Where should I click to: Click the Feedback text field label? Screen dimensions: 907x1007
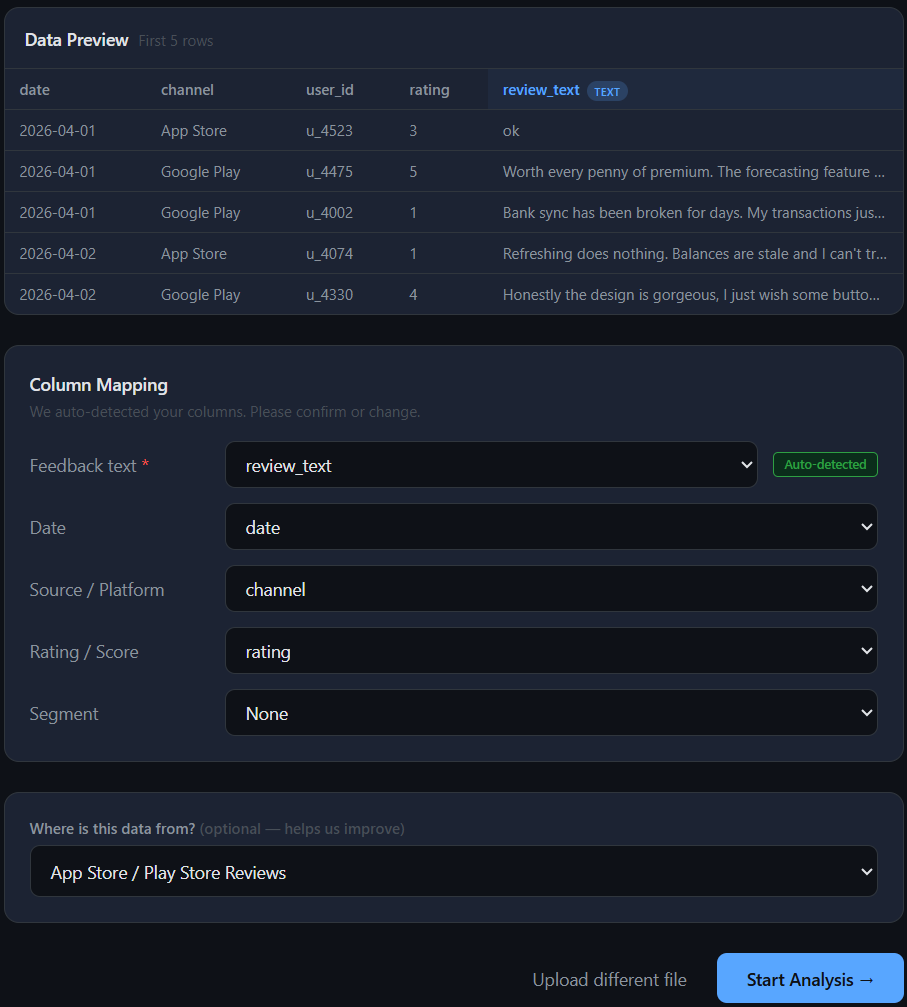pos(83,466)
